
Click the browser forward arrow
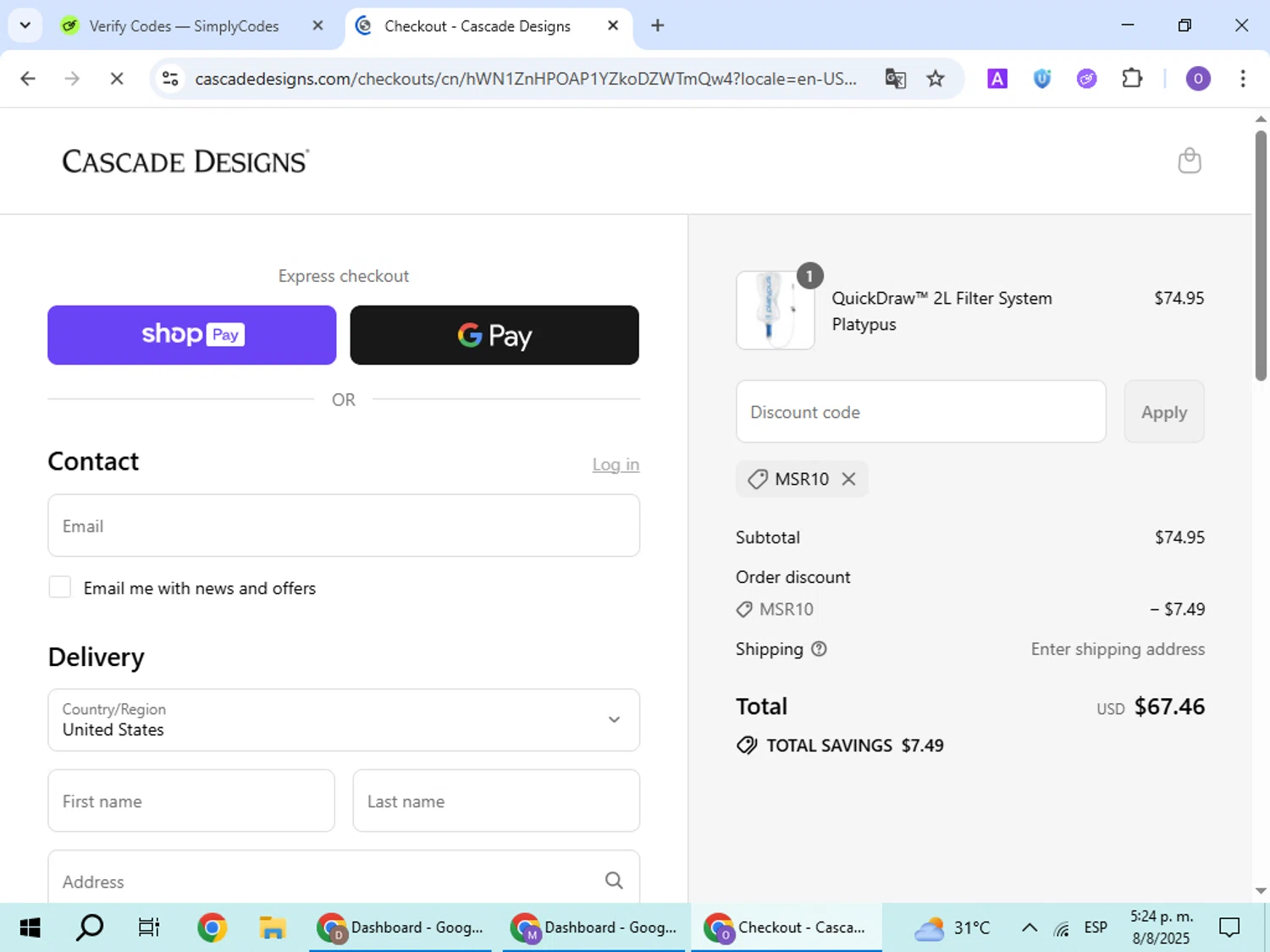(x=72, y=79)
